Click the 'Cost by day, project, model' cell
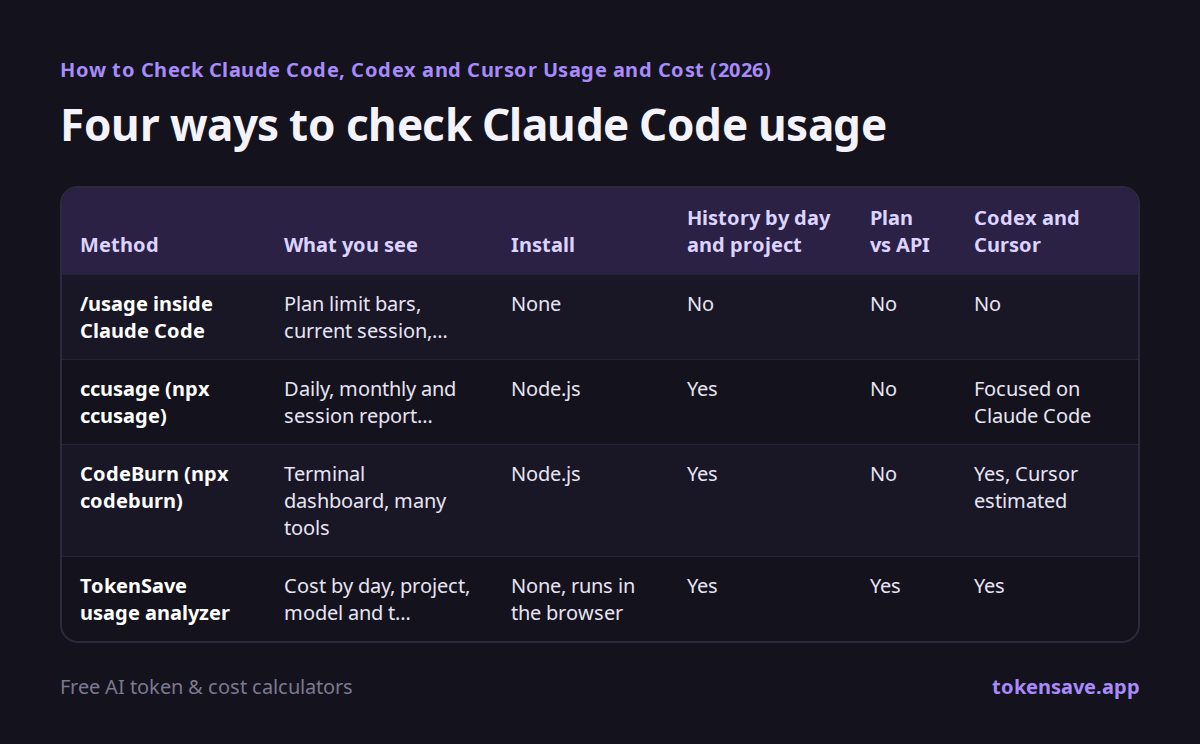 [377, 599]
